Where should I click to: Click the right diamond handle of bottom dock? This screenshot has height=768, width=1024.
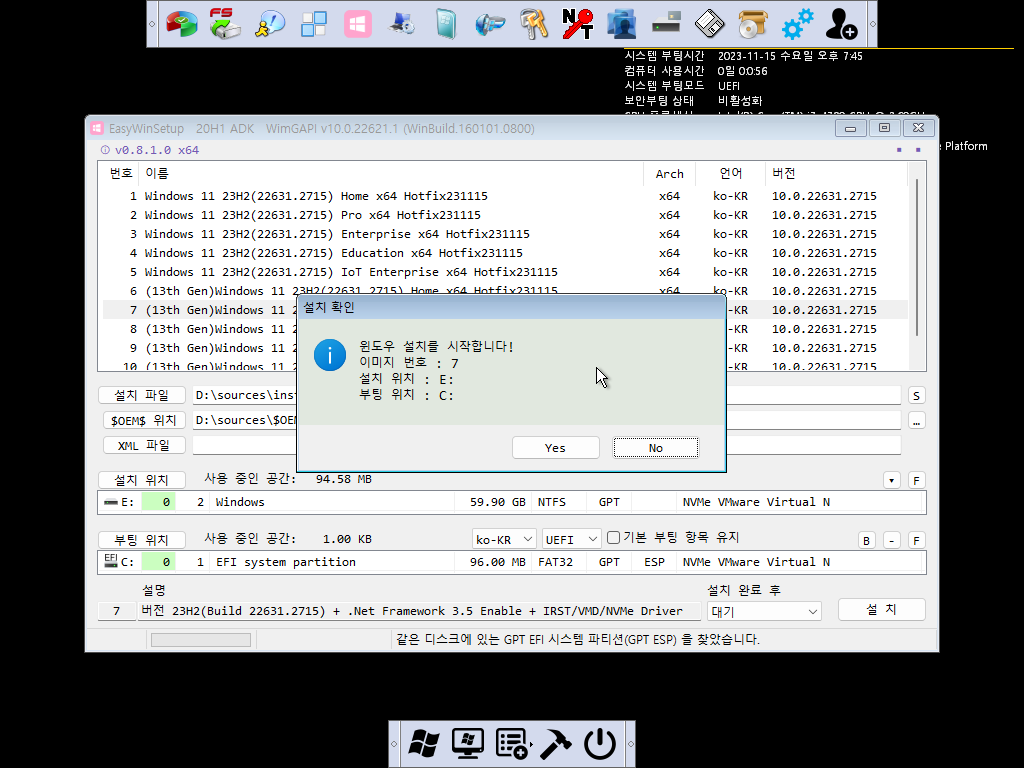[x=630, y=743]
